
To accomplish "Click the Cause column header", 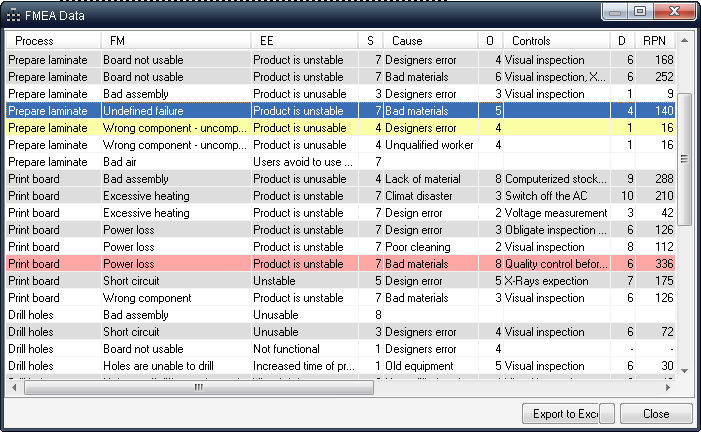I will coord(430,41).
